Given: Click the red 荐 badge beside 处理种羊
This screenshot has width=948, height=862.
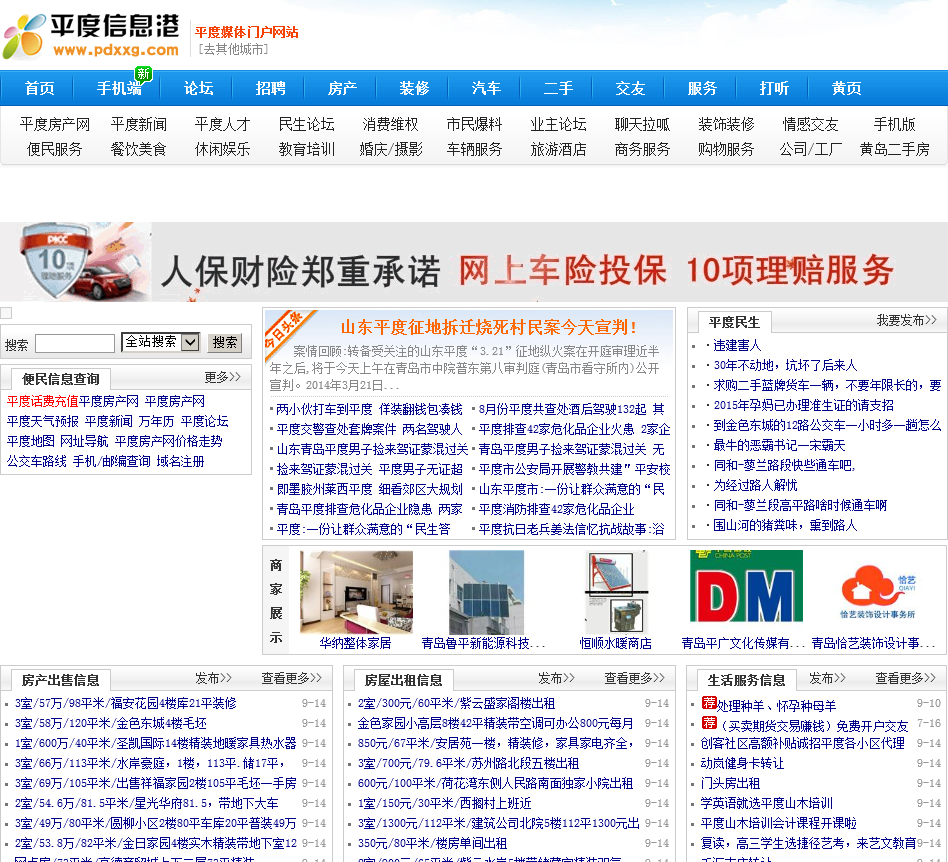Looking at the screenshot, I should click(x=709, y=702).
